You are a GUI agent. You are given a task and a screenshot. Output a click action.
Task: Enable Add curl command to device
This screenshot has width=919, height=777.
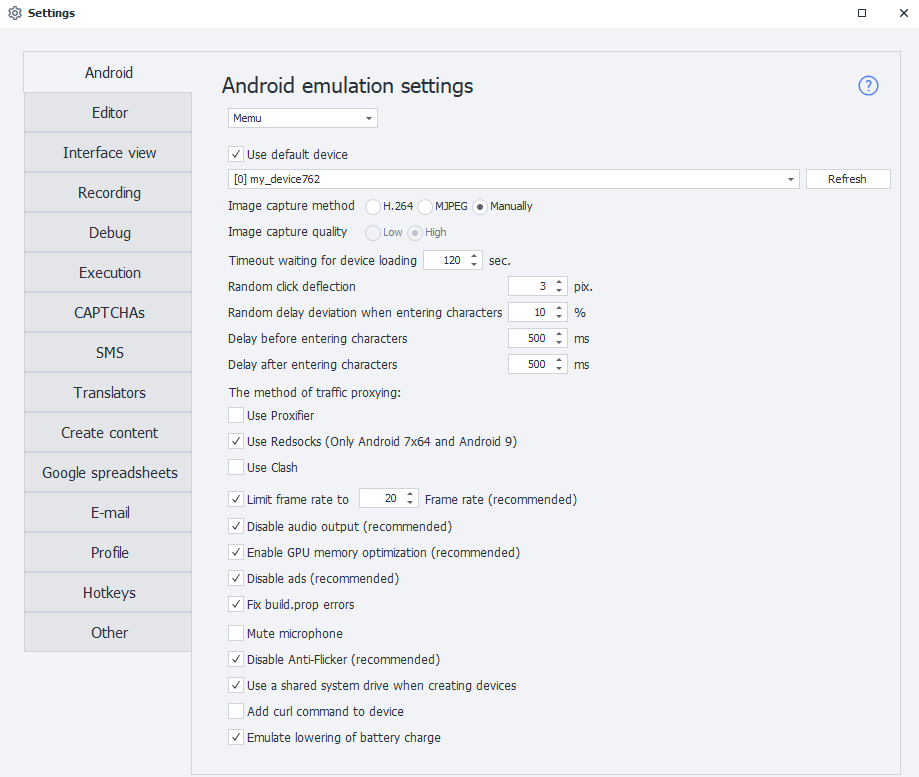[236, 711]
